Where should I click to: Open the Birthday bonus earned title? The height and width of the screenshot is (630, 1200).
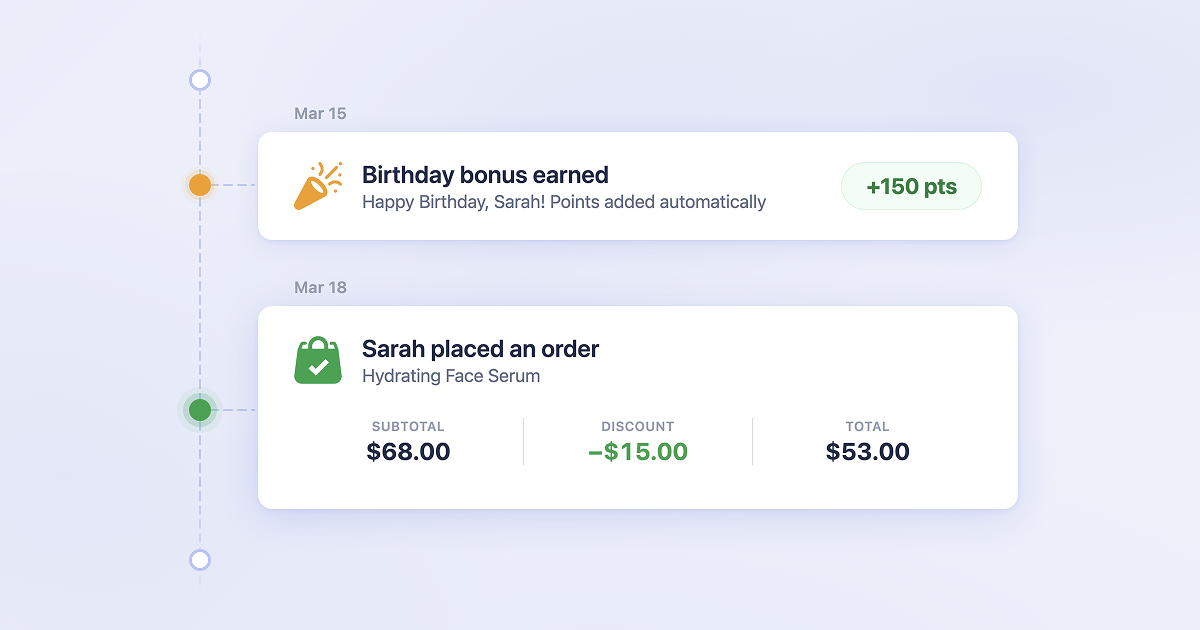(x=485, y=175)
